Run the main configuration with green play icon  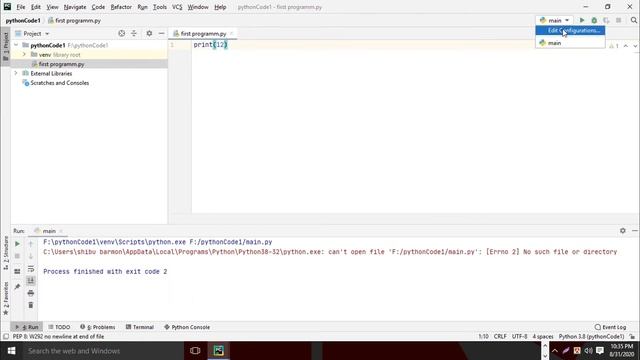click(x=582, y=20)
